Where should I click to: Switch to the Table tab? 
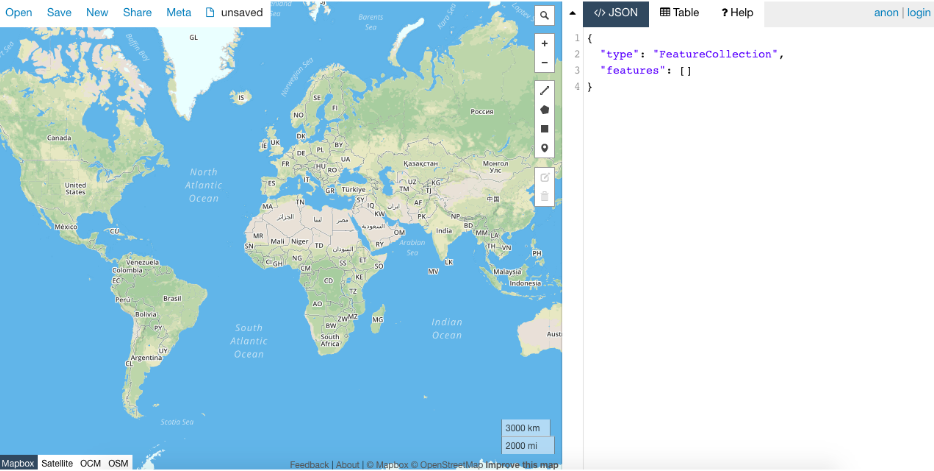680,13
